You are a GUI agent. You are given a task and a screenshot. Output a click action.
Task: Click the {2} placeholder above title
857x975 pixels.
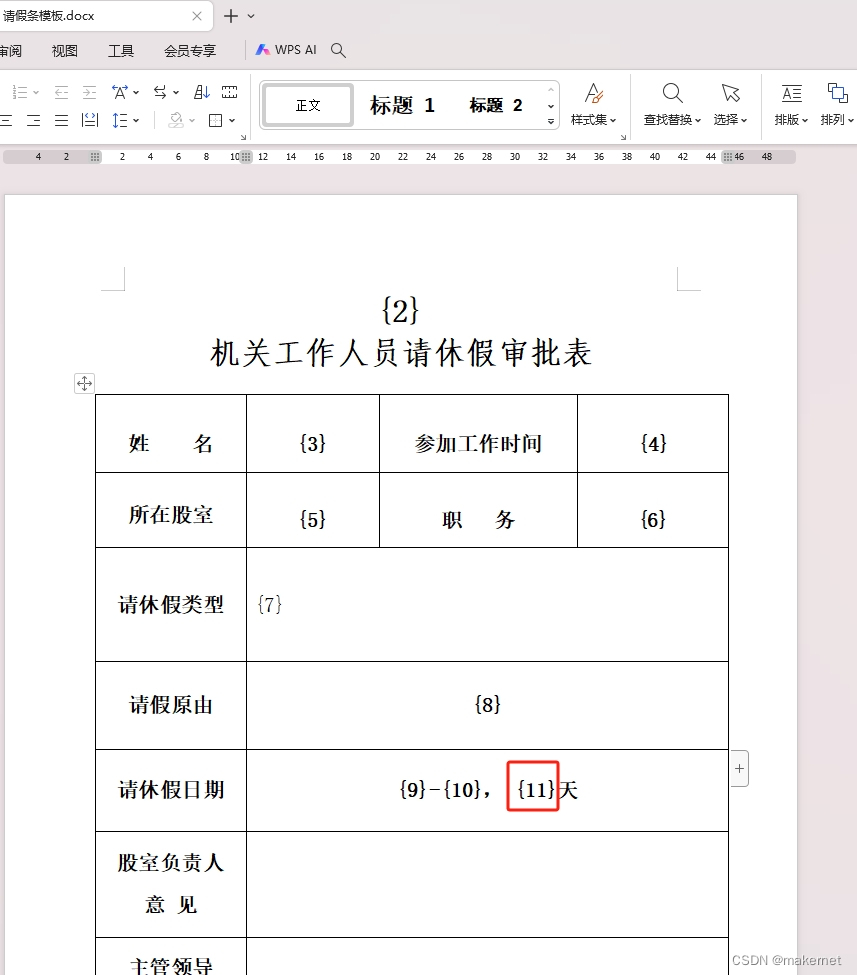pos(401,310)
